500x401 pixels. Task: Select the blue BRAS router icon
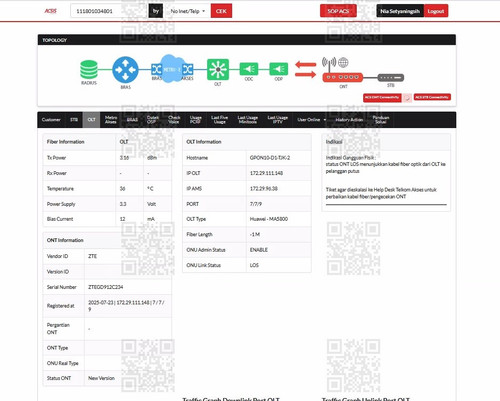tap(125, 70)
